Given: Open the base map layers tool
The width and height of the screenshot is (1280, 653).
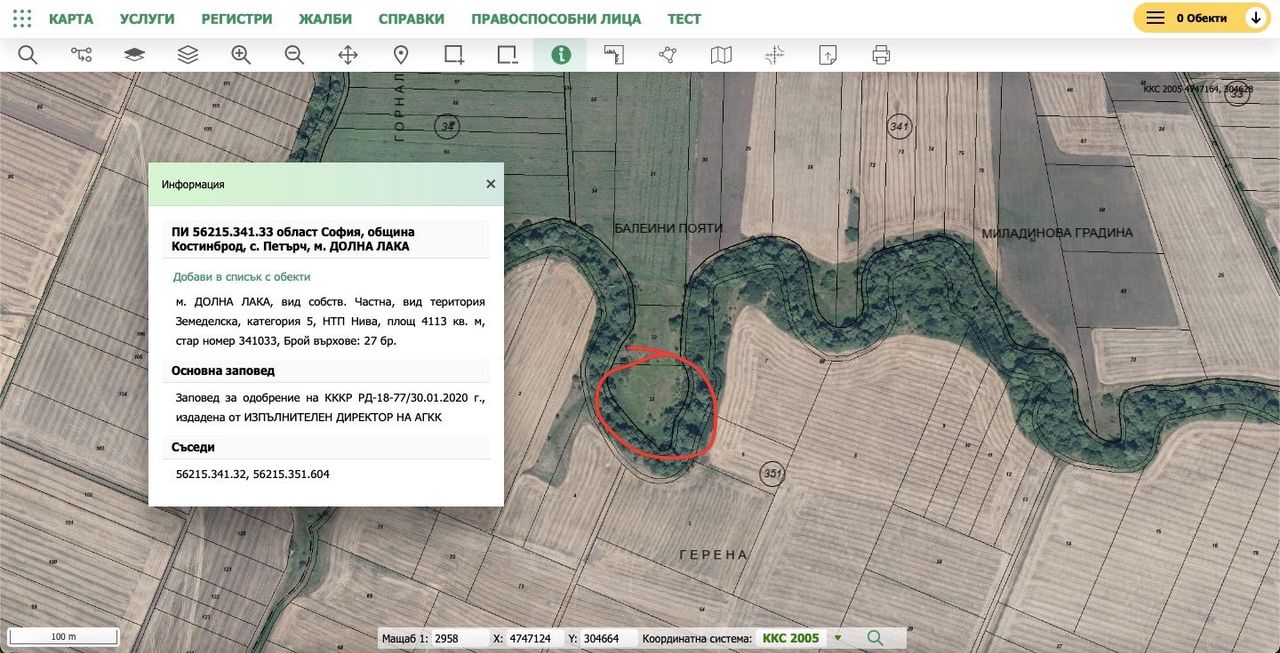Looking at the screenshot, I should tap(134, 55).
